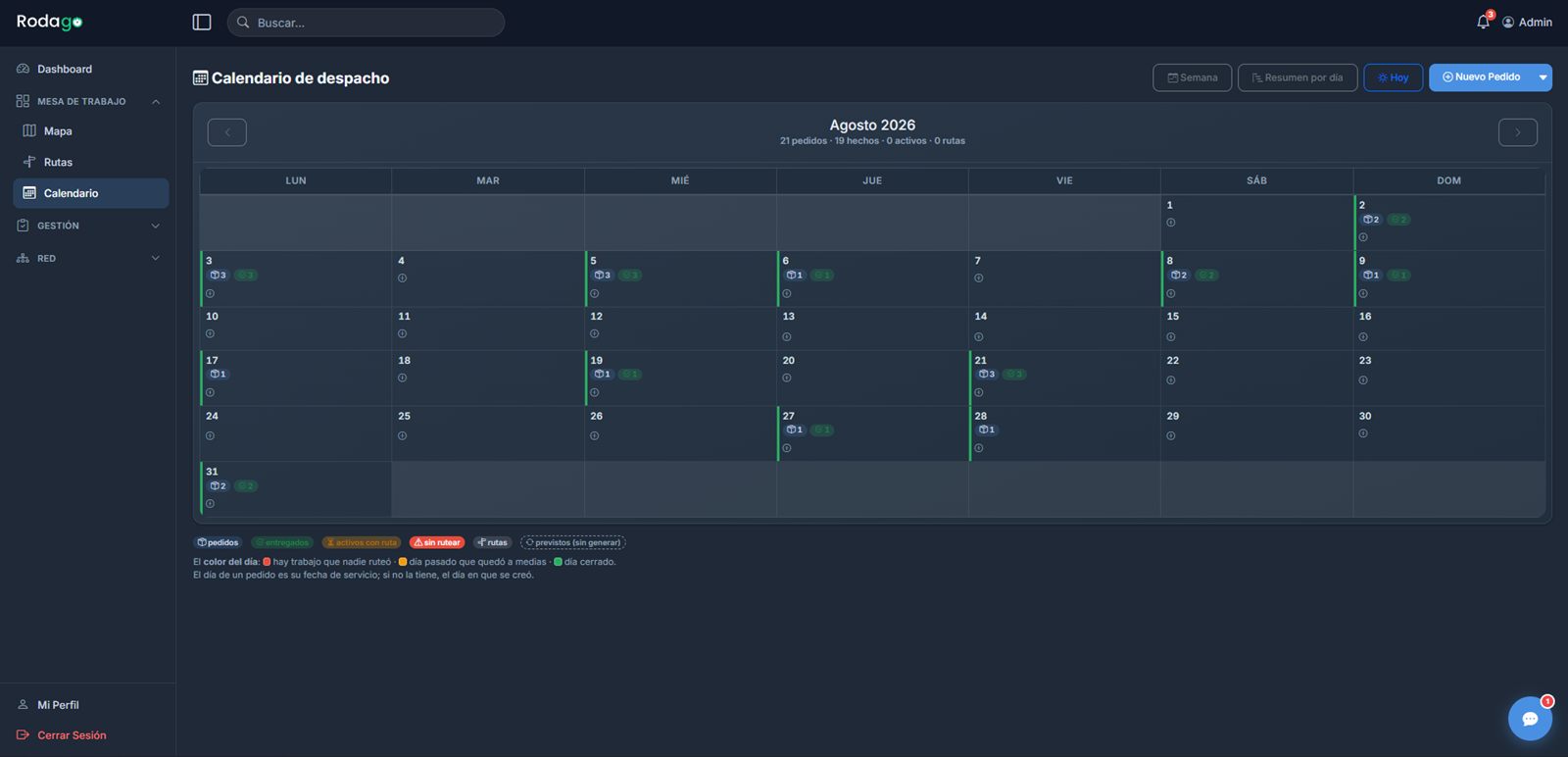Viewport: 1568px width, 757px height.
Task: Click the package count badge on day 28
Action: click(986, 430)
